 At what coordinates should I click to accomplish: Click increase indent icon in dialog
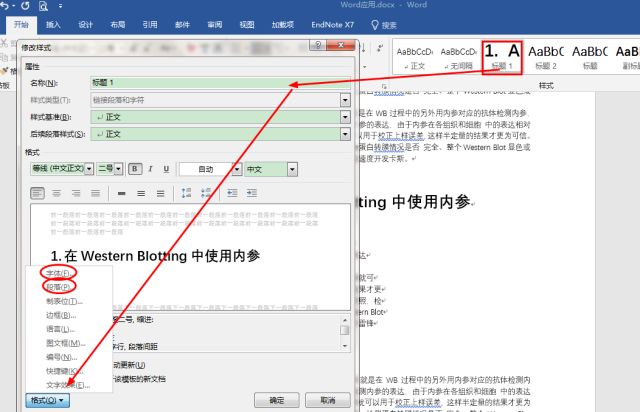252,193
